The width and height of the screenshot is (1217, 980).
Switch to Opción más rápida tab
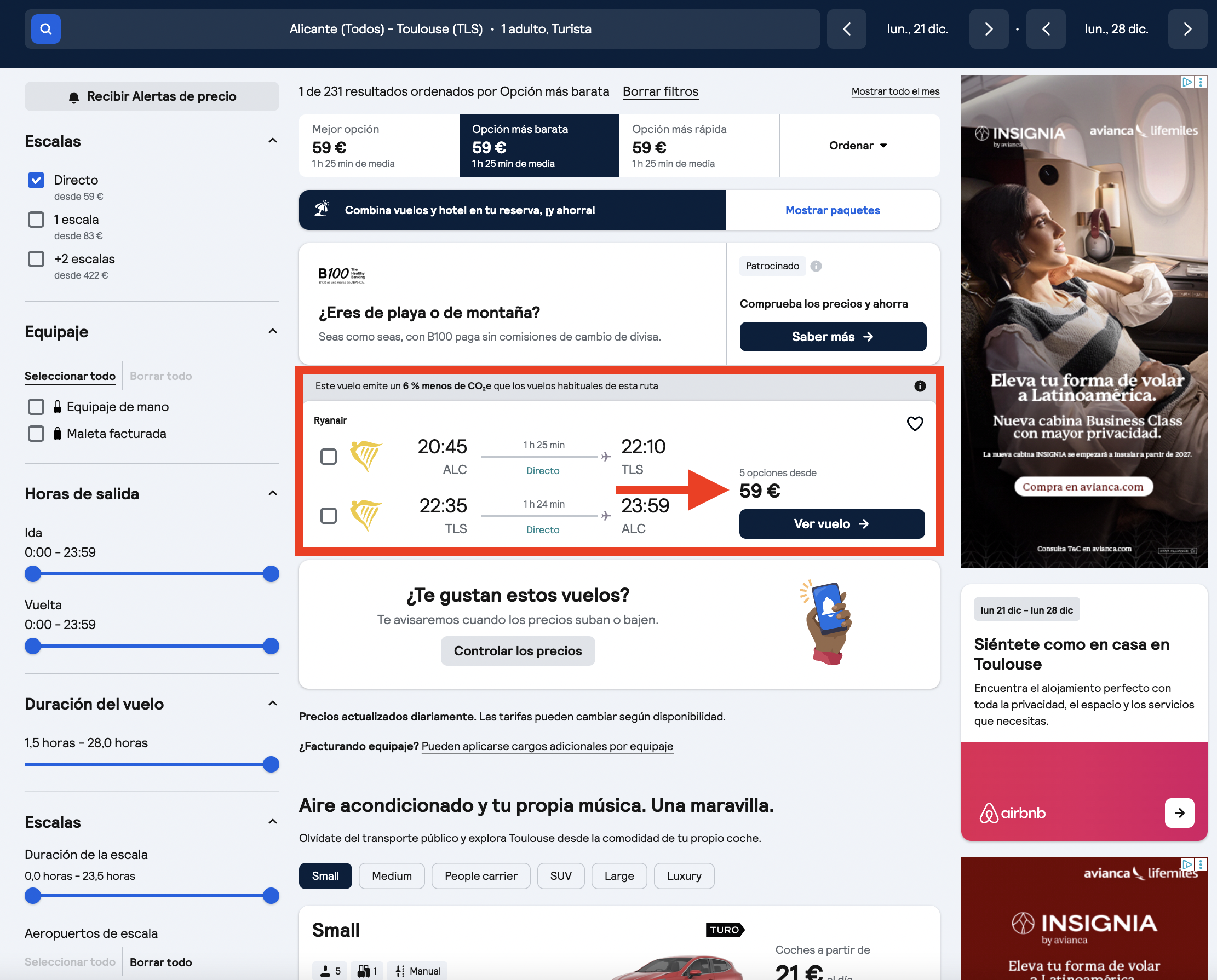click(699, 146)
